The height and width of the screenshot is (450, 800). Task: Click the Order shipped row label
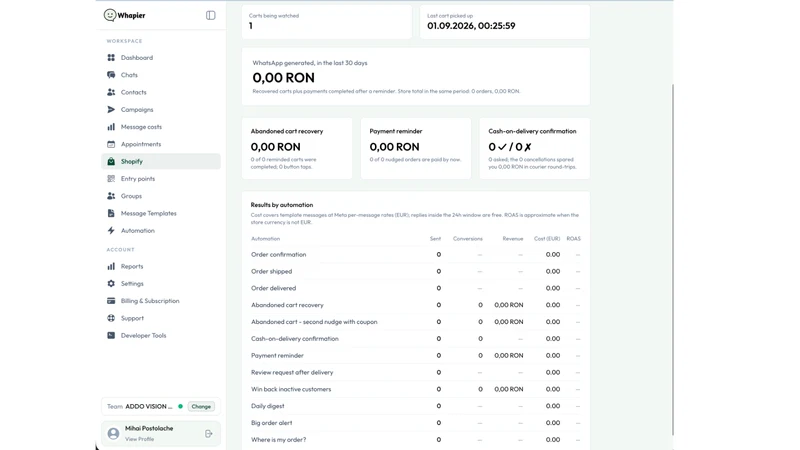coord(271,271)
